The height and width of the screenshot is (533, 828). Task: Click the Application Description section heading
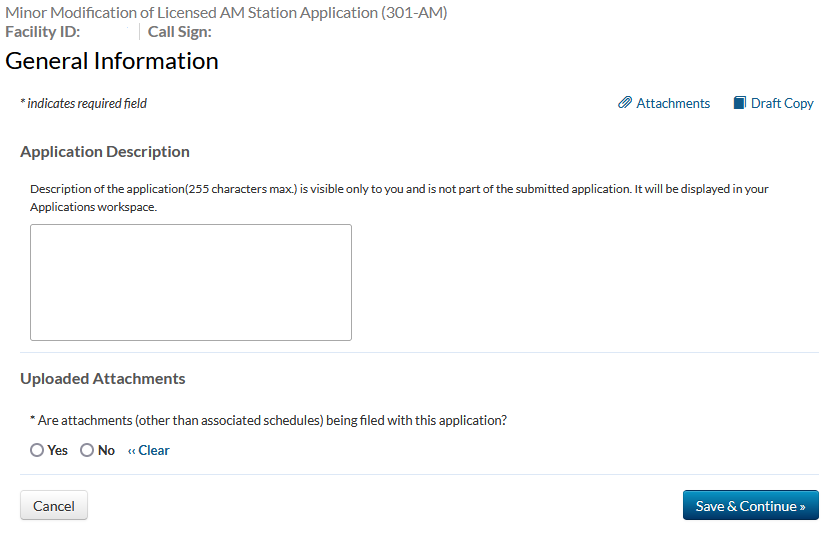click(105, 152)
